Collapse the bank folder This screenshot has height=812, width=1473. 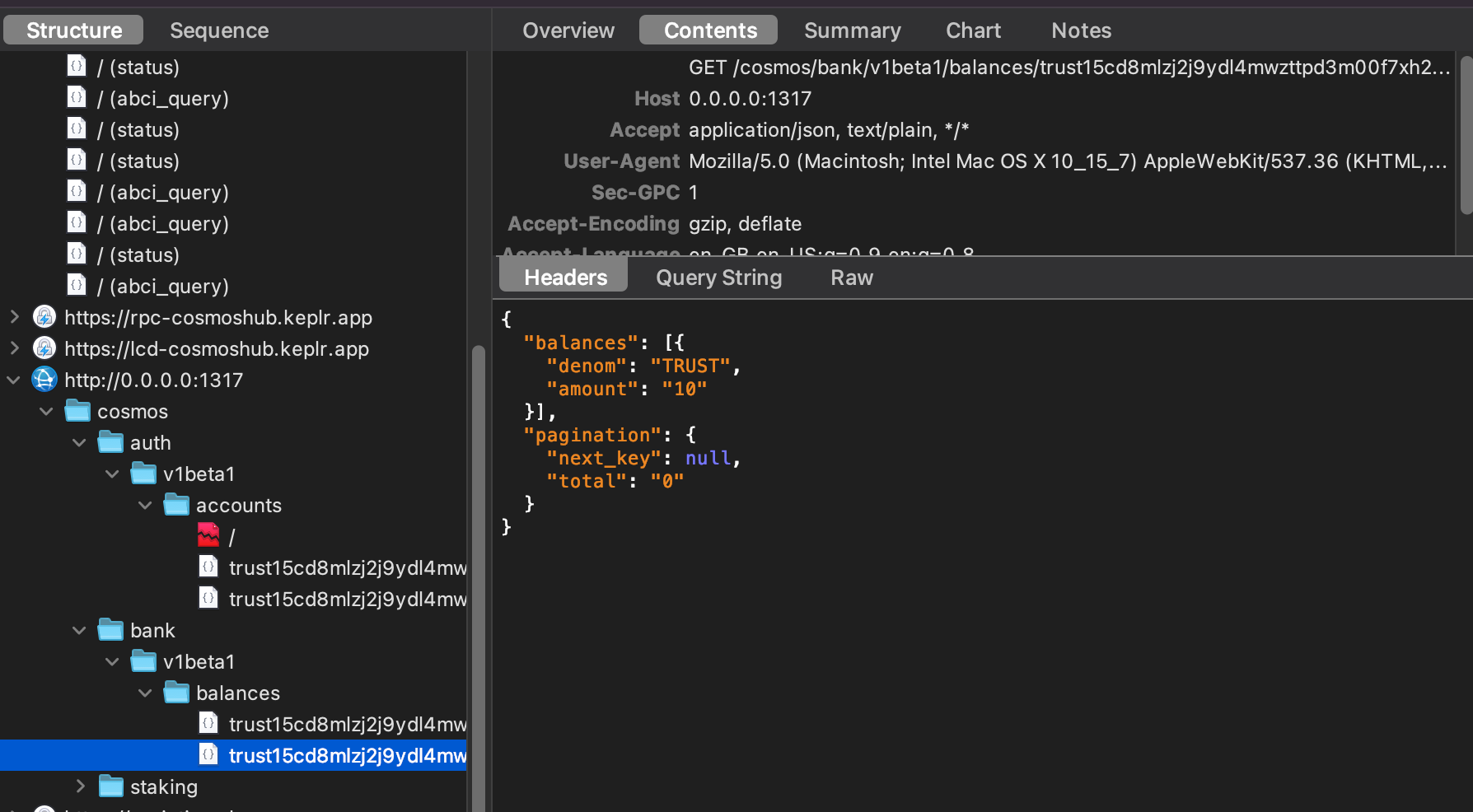pyautogui.click(x=80, y=630)
